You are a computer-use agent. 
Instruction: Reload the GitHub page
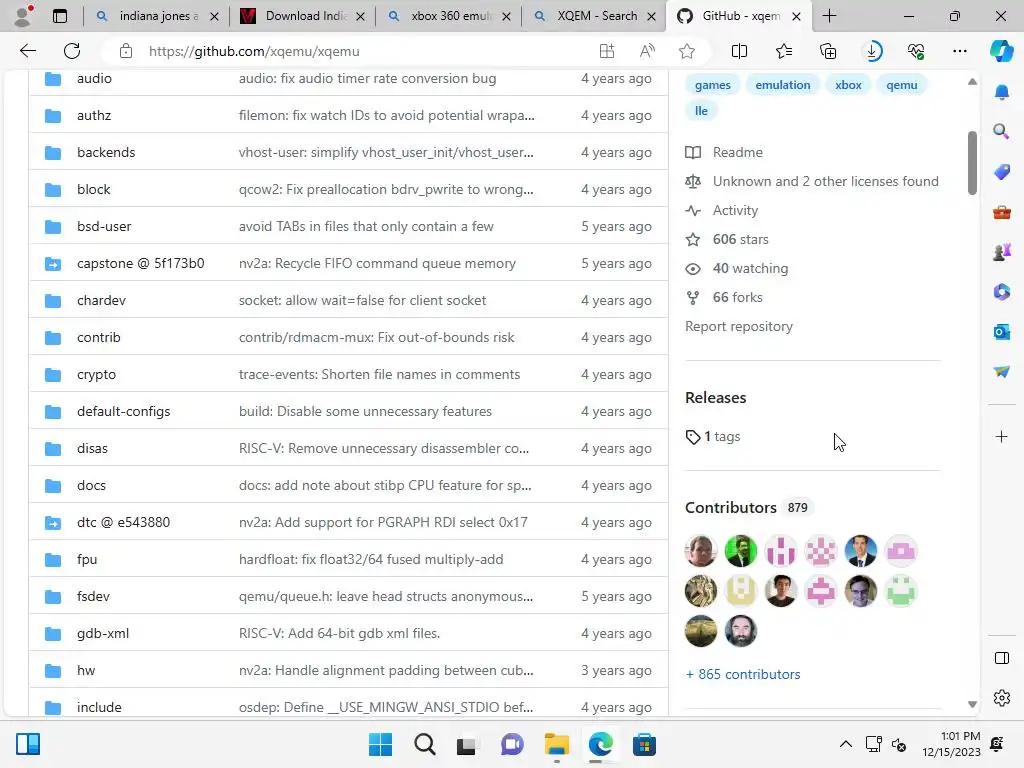(x=72, y=51)
